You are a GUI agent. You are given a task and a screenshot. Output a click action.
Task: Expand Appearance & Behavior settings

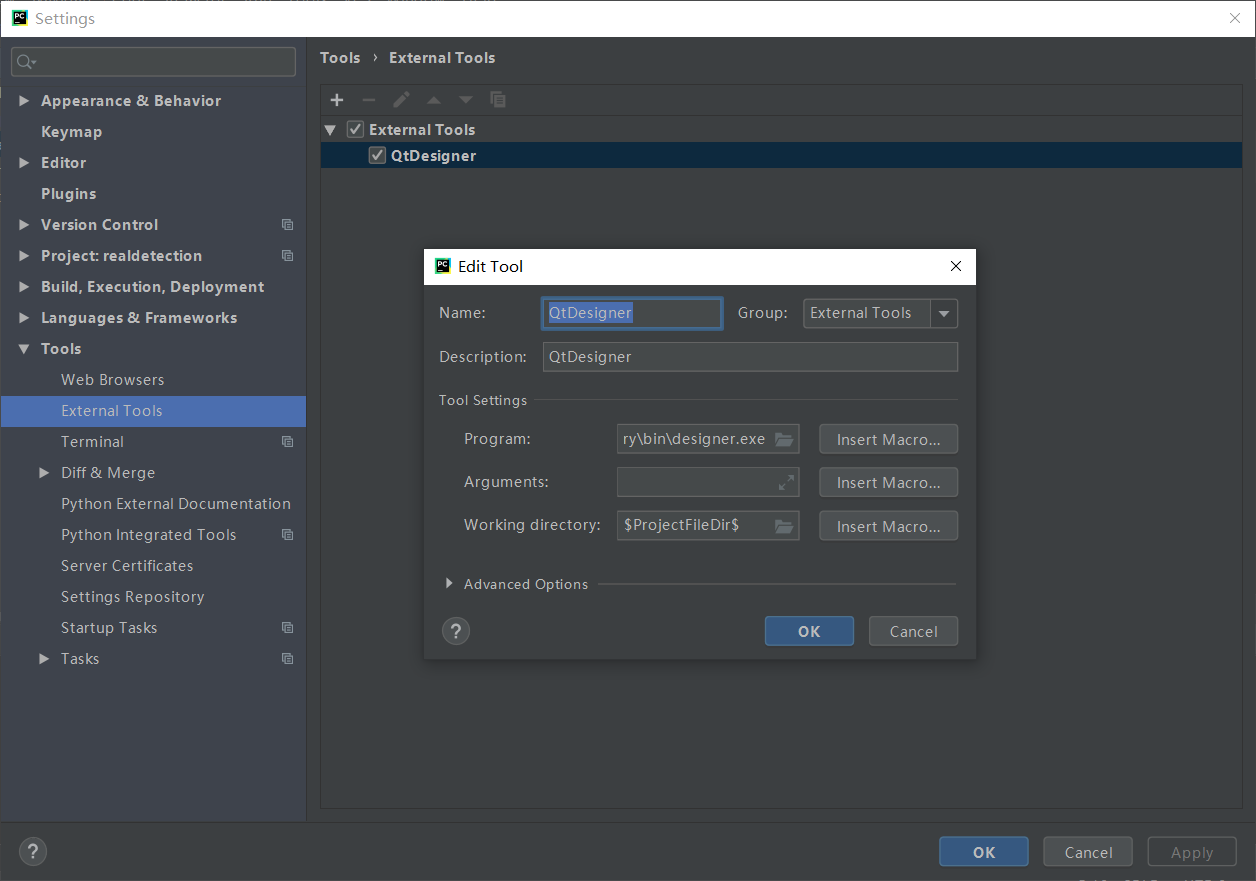point(24,101)
